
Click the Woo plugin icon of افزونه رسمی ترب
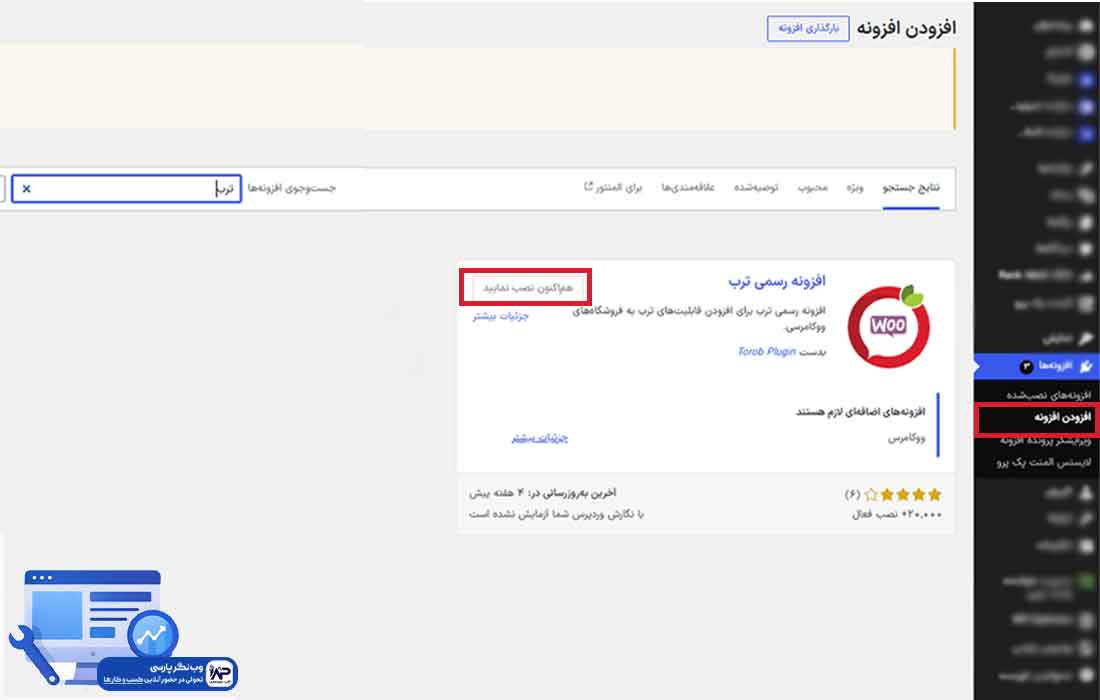point(888,326)
